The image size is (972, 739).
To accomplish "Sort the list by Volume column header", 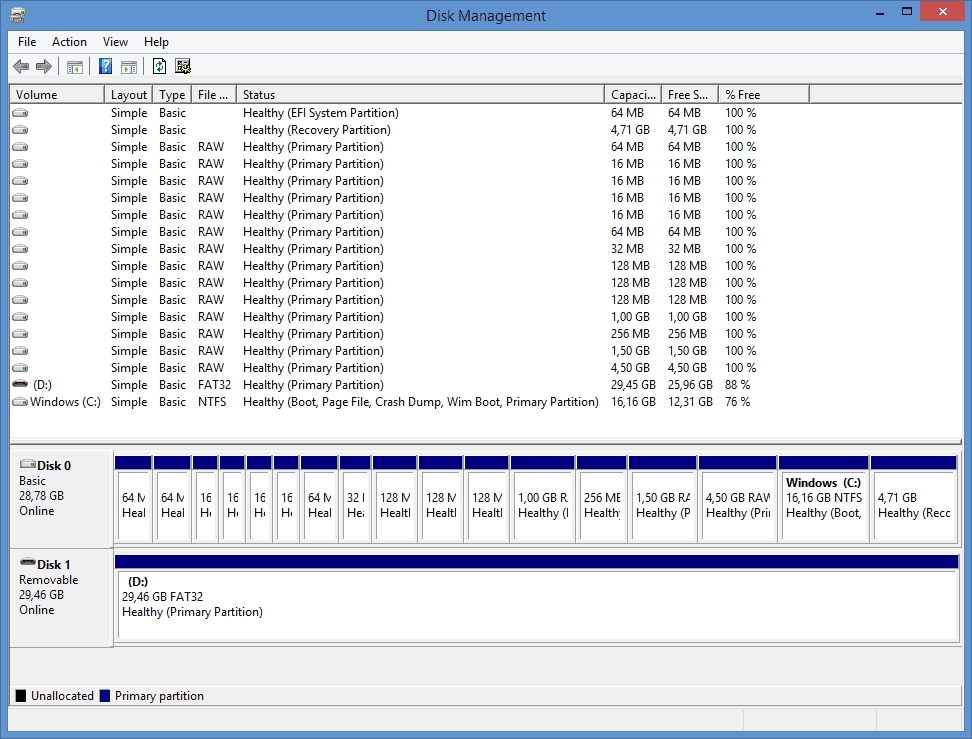I will (x=57, y=95).
